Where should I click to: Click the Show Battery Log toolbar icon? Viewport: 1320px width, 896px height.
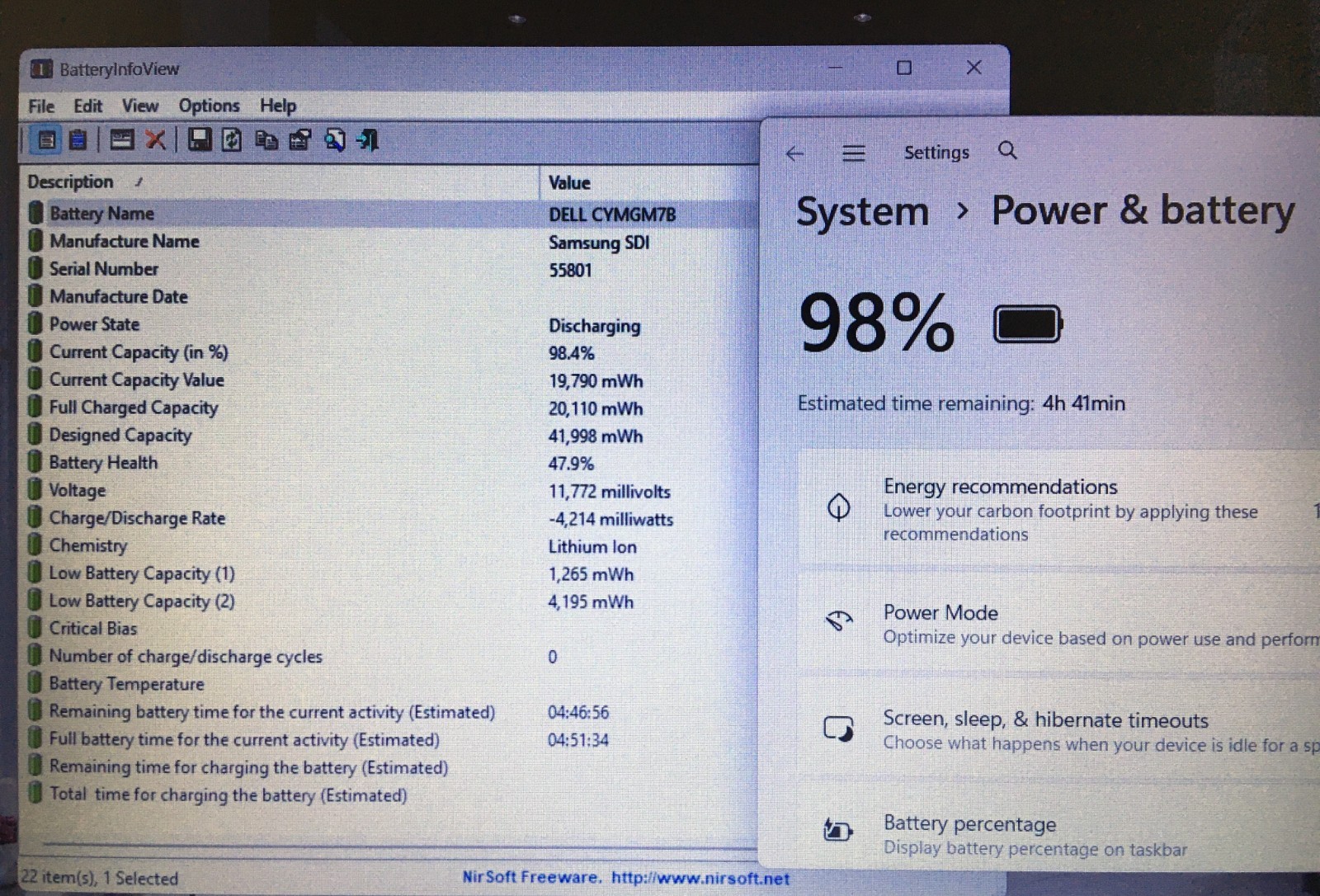78,140
